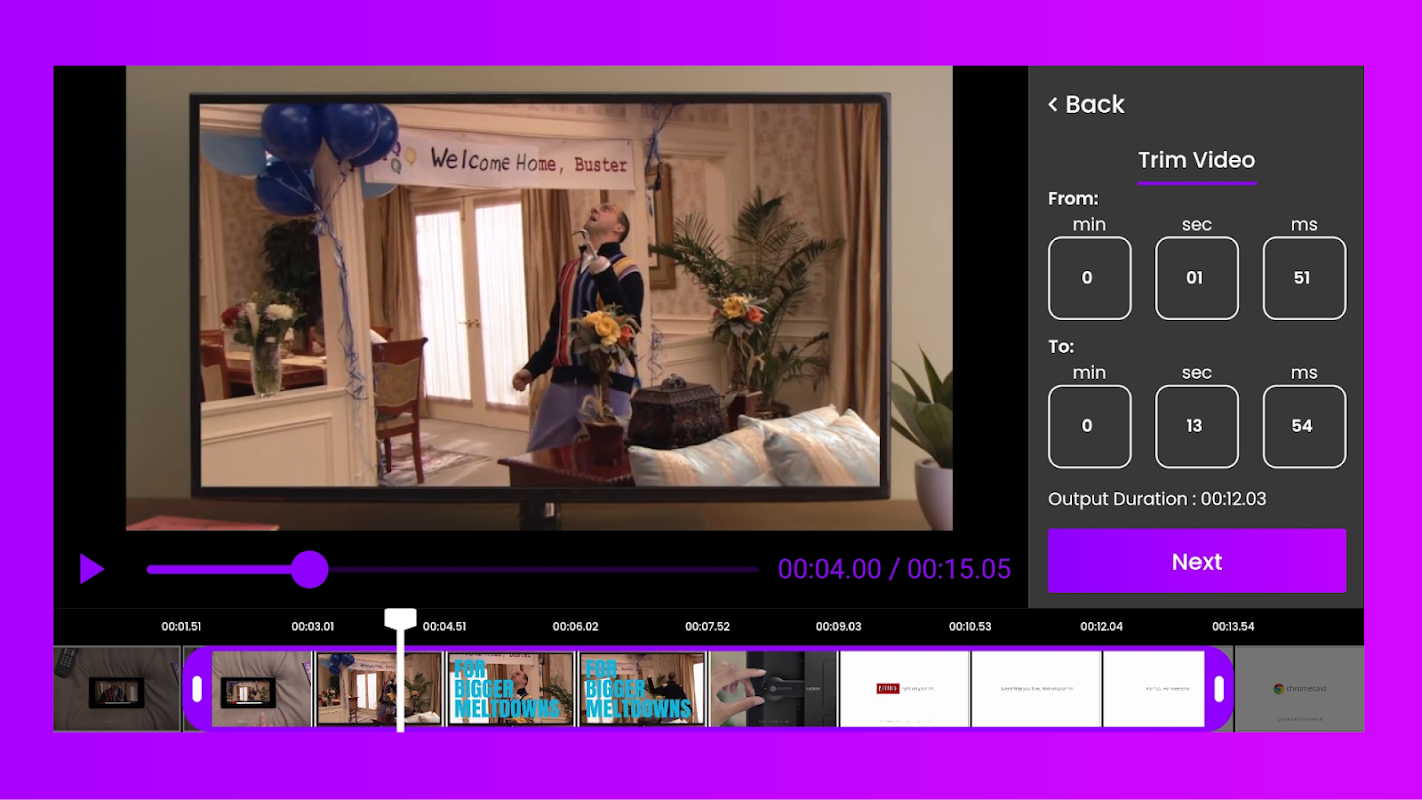The height and width of the screenshot is (800, 1422).
Task: Click the right trim handle on the timeline
Action: (x=1219, y=689)
